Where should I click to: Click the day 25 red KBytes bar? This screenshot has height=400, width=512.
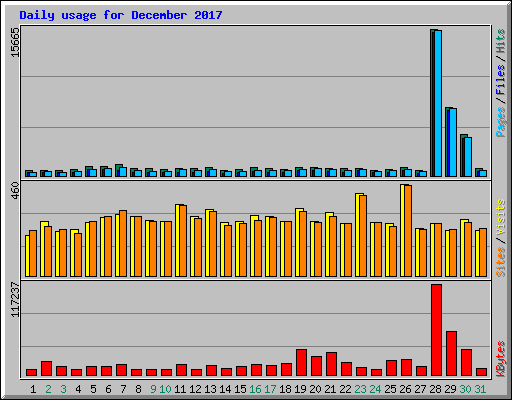(391, 368)
